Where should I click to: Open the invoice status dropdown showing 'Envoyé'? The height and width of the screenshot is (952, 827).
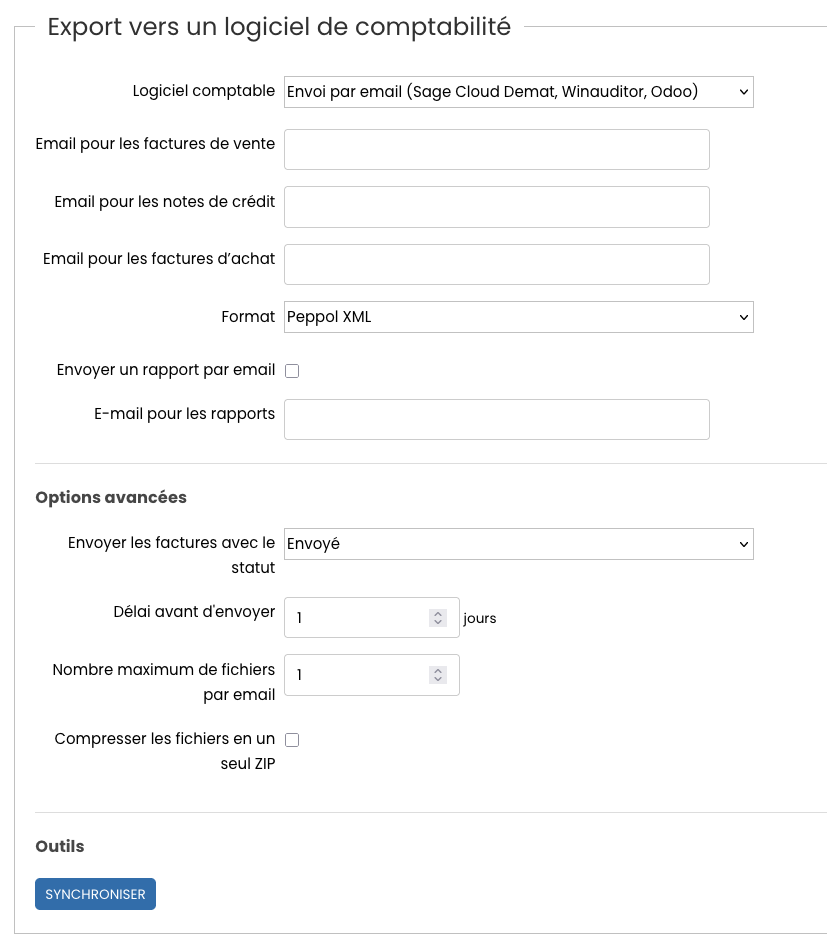point(518,544)
